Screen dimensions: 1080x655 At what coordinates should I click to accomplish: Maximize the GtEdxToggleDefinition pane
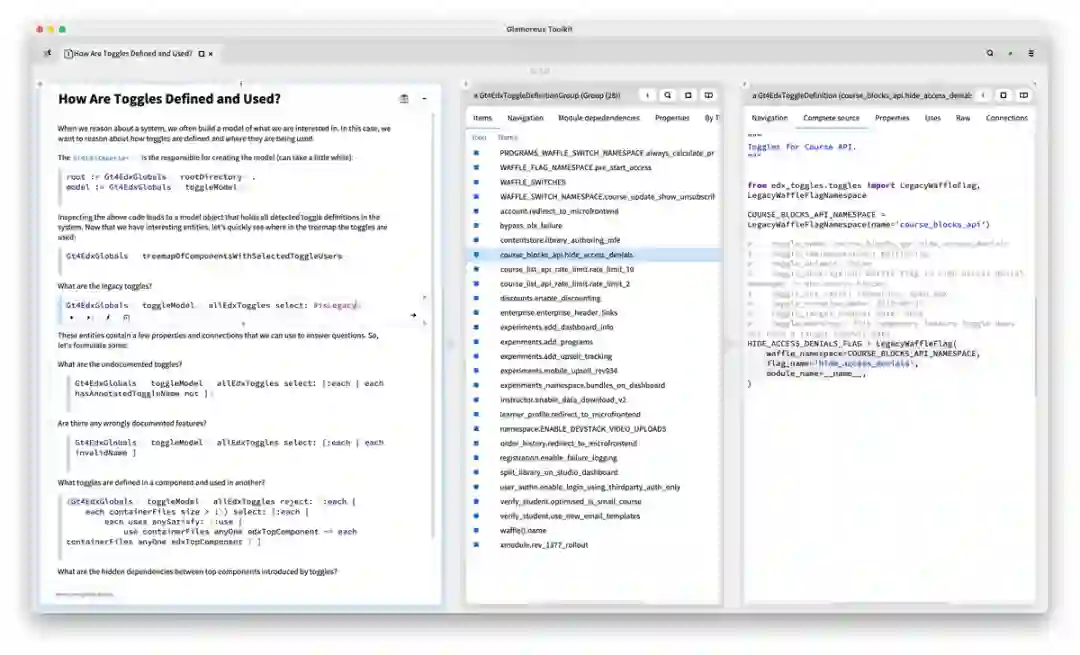point(1004,95)
